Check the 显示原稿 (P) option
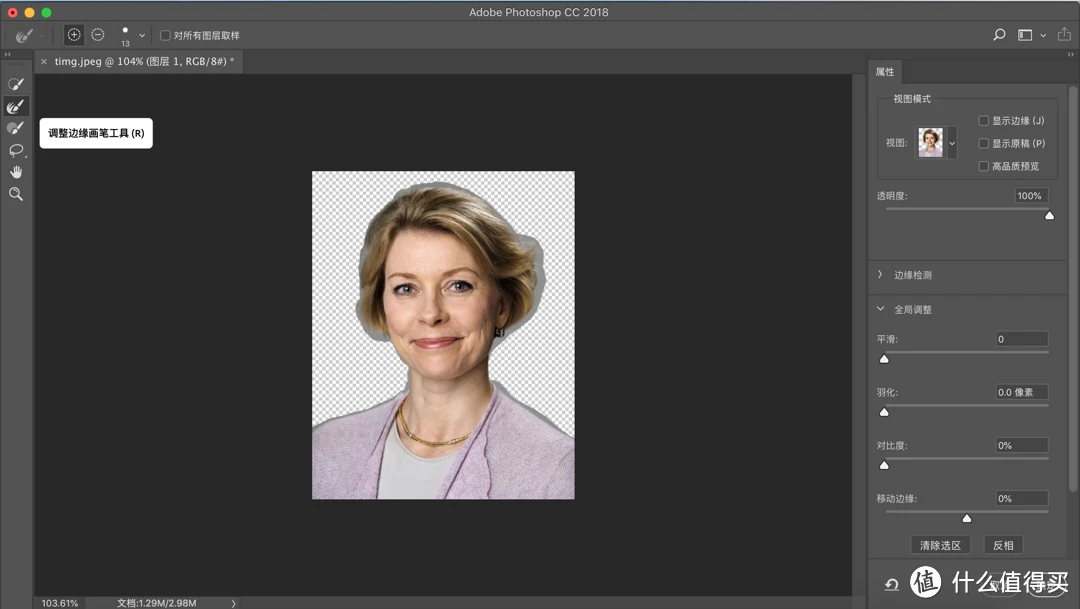Screen dimensions: 1080x609 [984, 143]
